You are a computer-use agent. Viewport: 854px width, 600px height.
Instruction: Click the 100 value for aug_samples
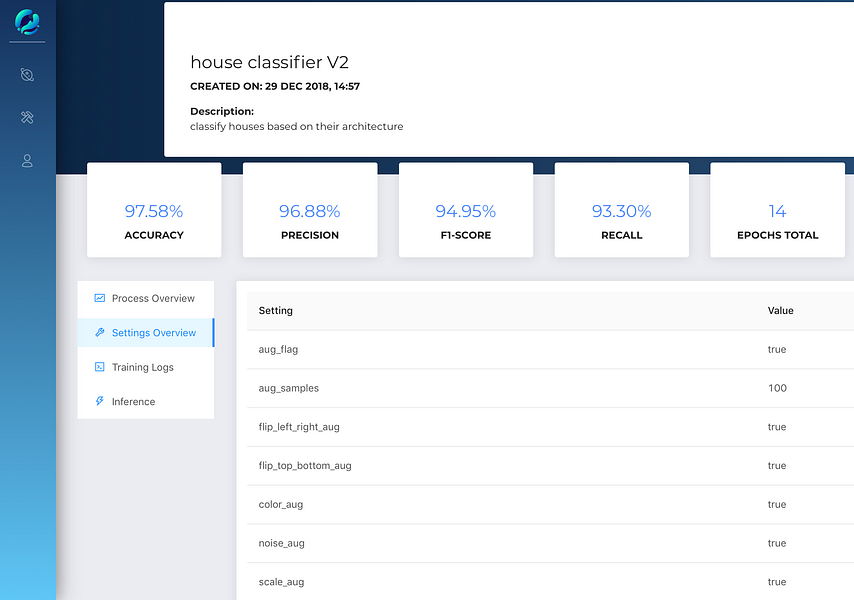(x=777, y=388)
